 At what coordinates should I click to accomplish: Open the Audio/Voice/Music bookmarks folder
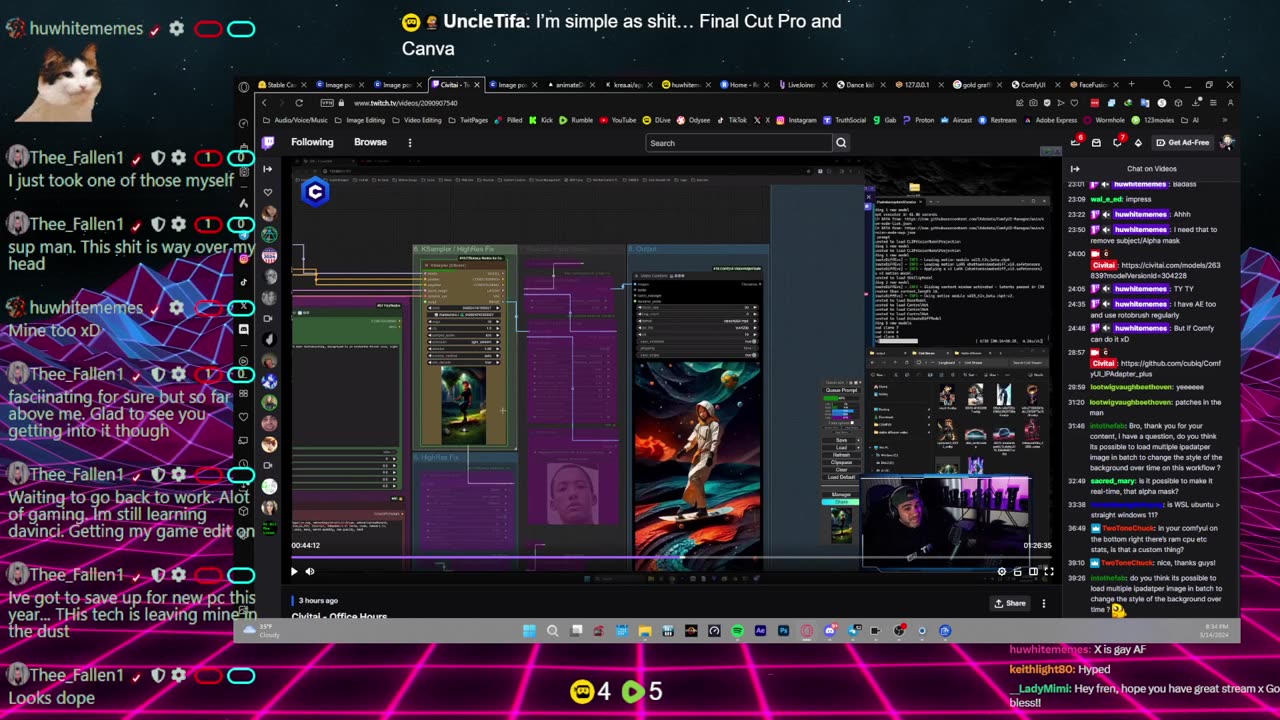pyautogui.click(x=295, y=120)
